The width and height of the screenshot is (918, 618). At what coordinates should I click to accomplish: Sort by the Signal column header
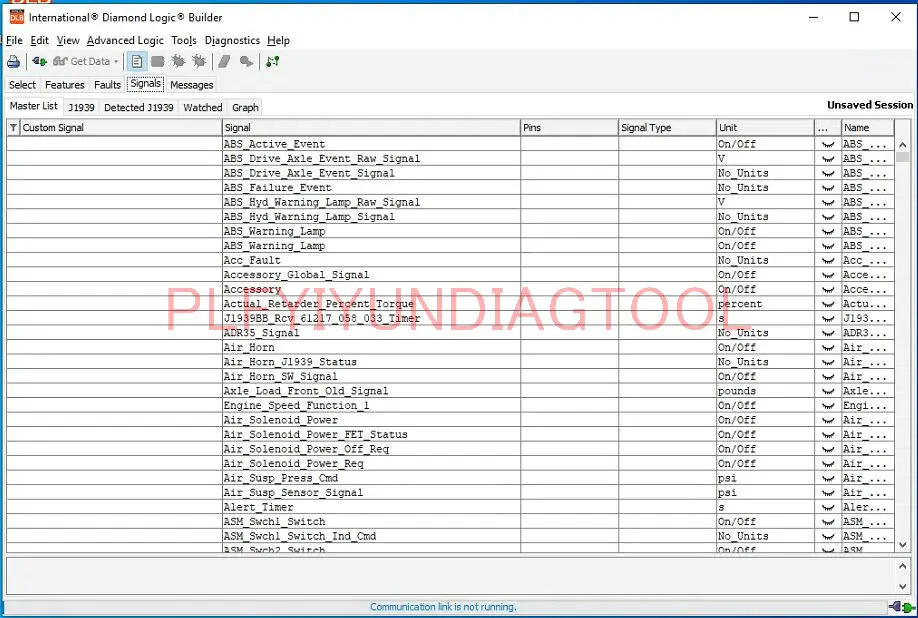pyautogui.click(x=371, y=128)
